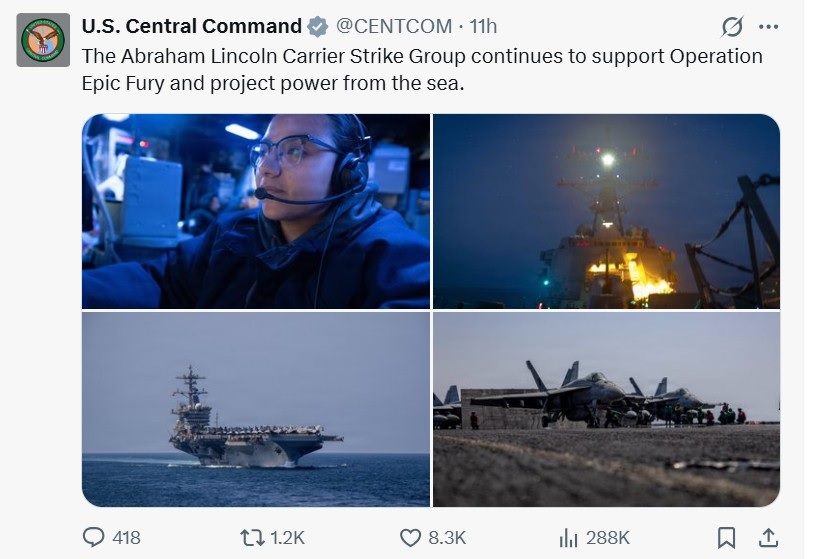Click the blue verified badge
The image size is (834, 559).
click(317, 26)
